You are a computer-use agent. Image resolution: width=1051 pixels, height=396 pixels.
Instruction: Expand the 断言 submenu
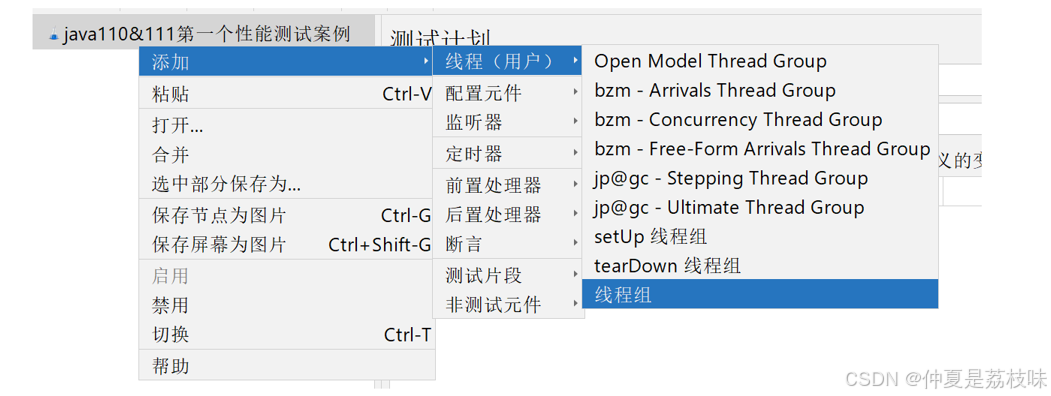tap(507, 244)
